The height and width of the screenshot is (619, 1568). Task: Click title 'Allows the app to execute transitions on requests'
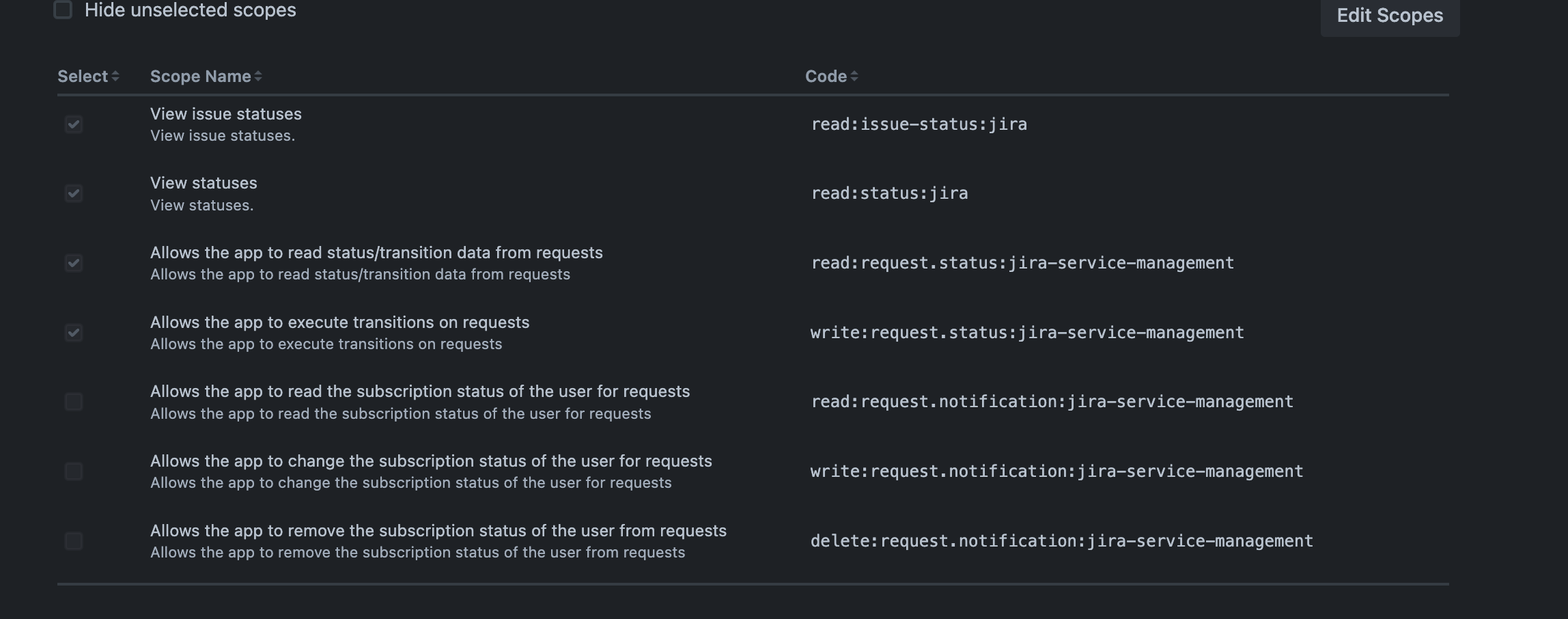(x=339, y=322)
